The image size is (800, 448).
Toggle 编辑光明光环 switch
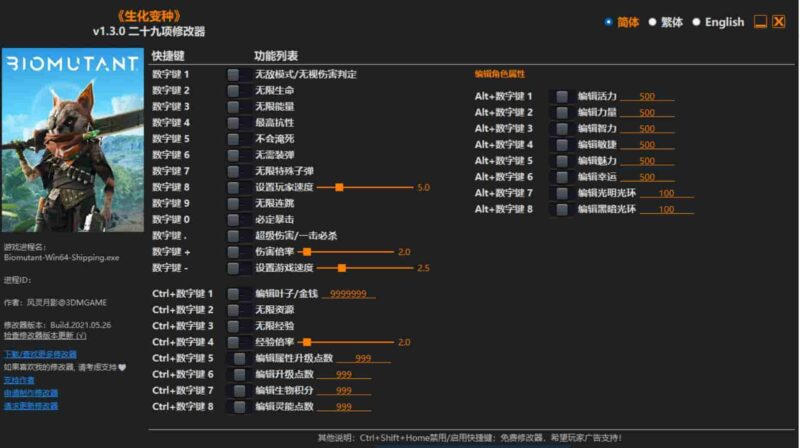(562, 193)
